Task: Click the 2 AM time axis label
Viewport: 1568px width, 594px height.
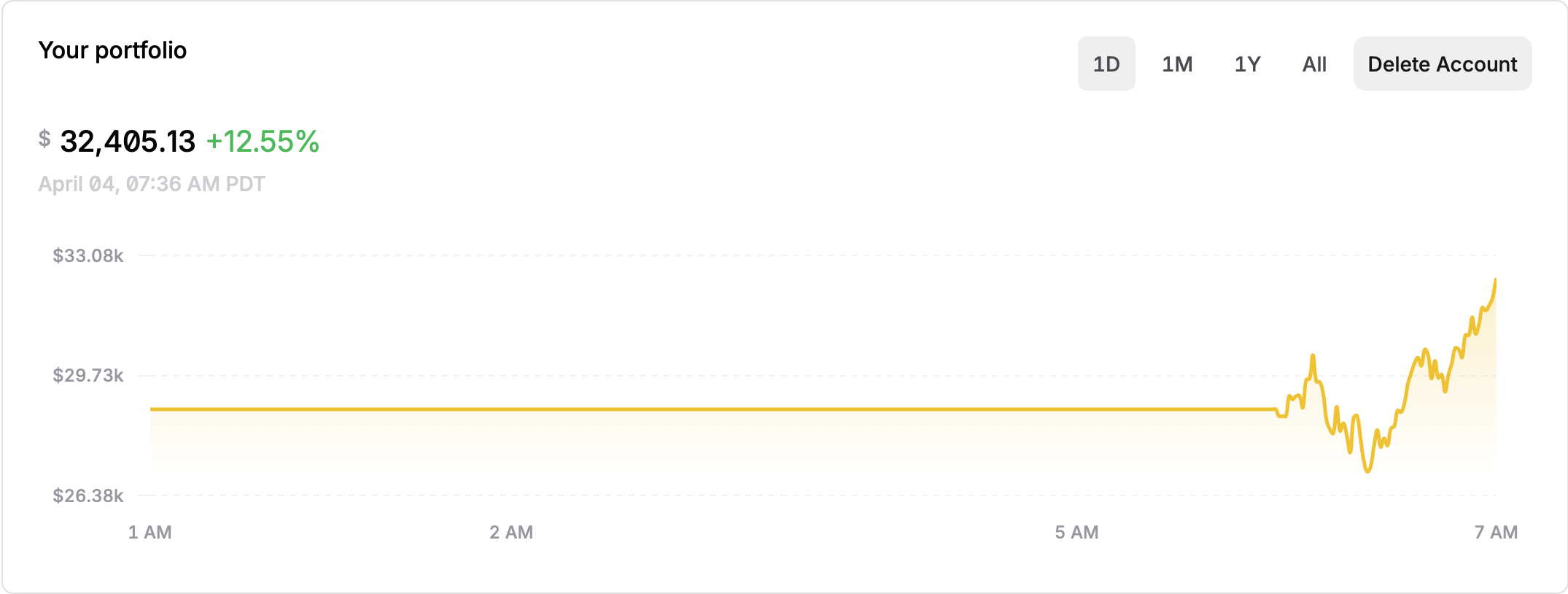Action: click(x=511, y=532)
